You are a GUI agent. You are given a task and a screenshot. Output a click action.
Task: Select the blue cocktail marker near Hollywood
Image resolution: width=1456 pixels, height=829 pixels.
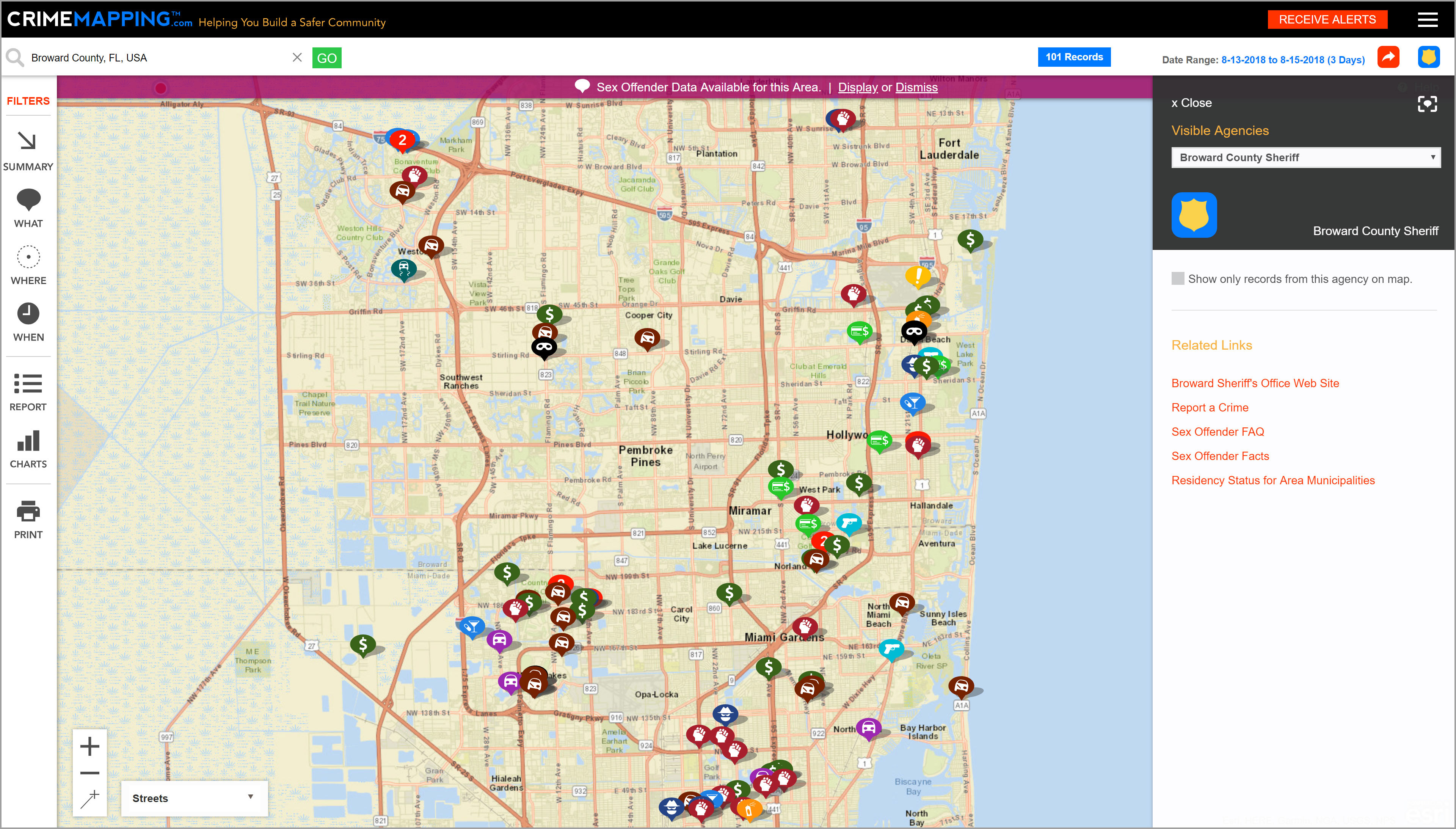[912, 403]
